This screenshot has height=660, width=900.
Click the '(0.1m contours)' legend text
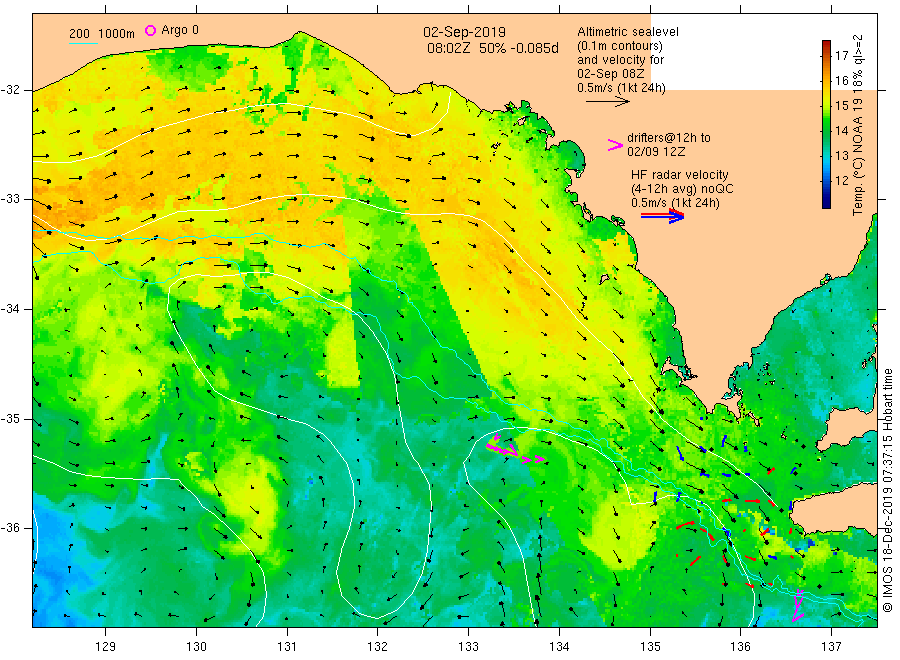point(619,46)
